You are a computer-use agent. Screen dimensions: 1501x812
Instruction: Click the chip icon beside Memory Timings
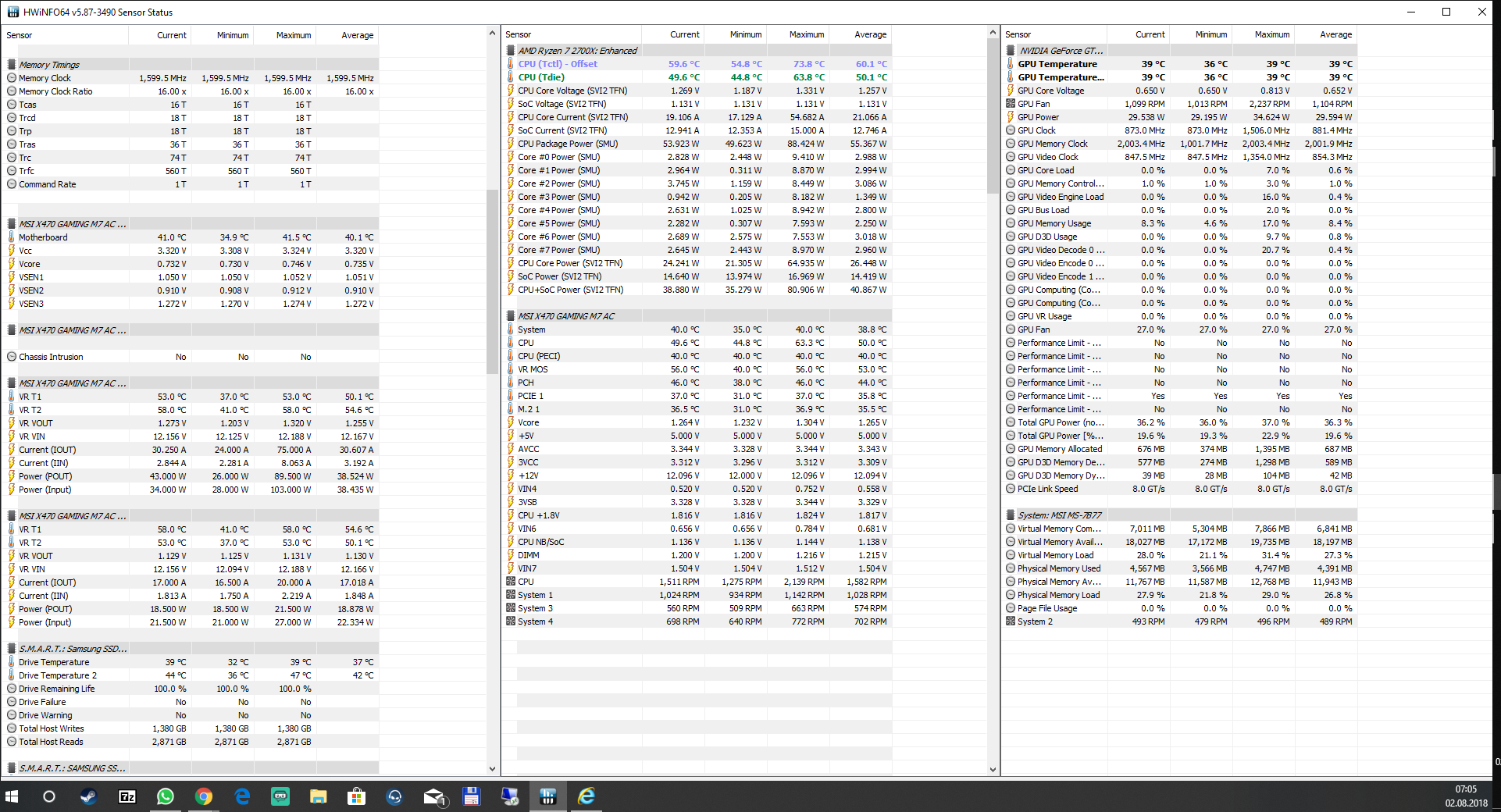click(x=12, y=65)
